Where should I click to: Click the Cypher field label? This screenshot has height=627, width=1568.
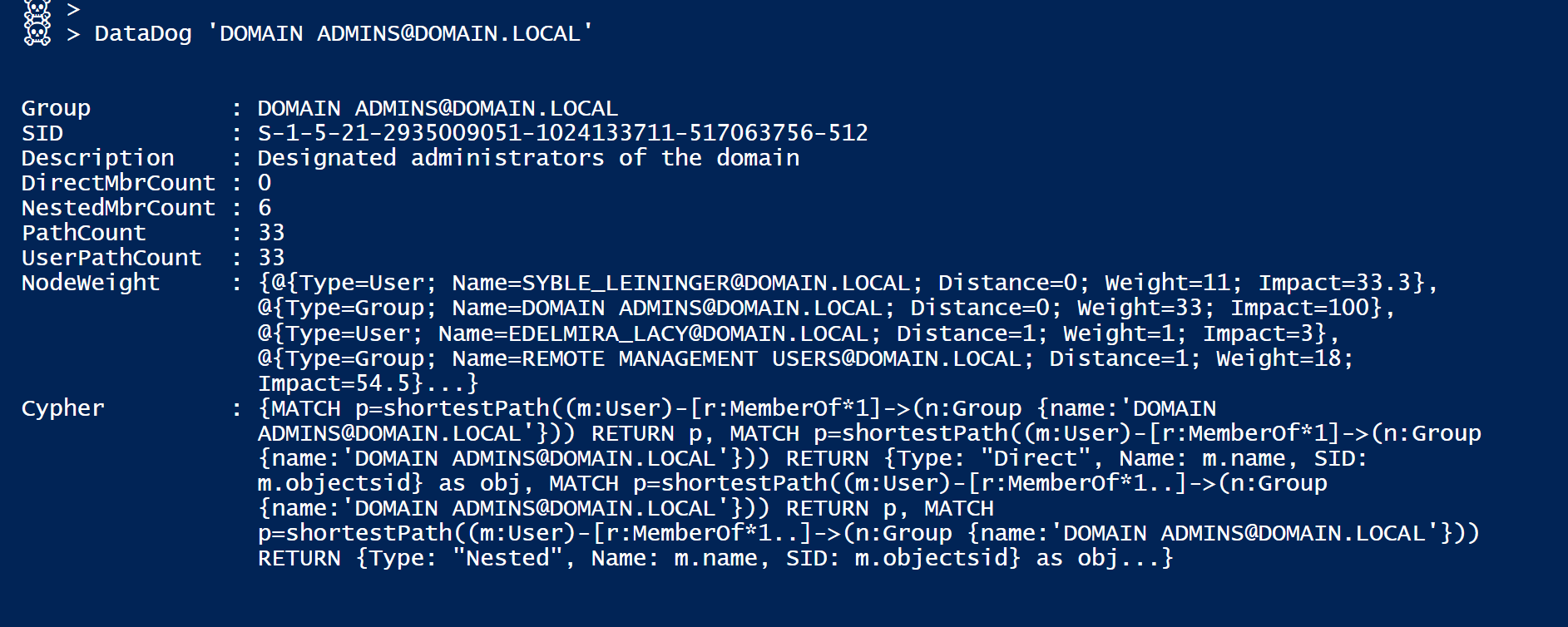[62, 408]
